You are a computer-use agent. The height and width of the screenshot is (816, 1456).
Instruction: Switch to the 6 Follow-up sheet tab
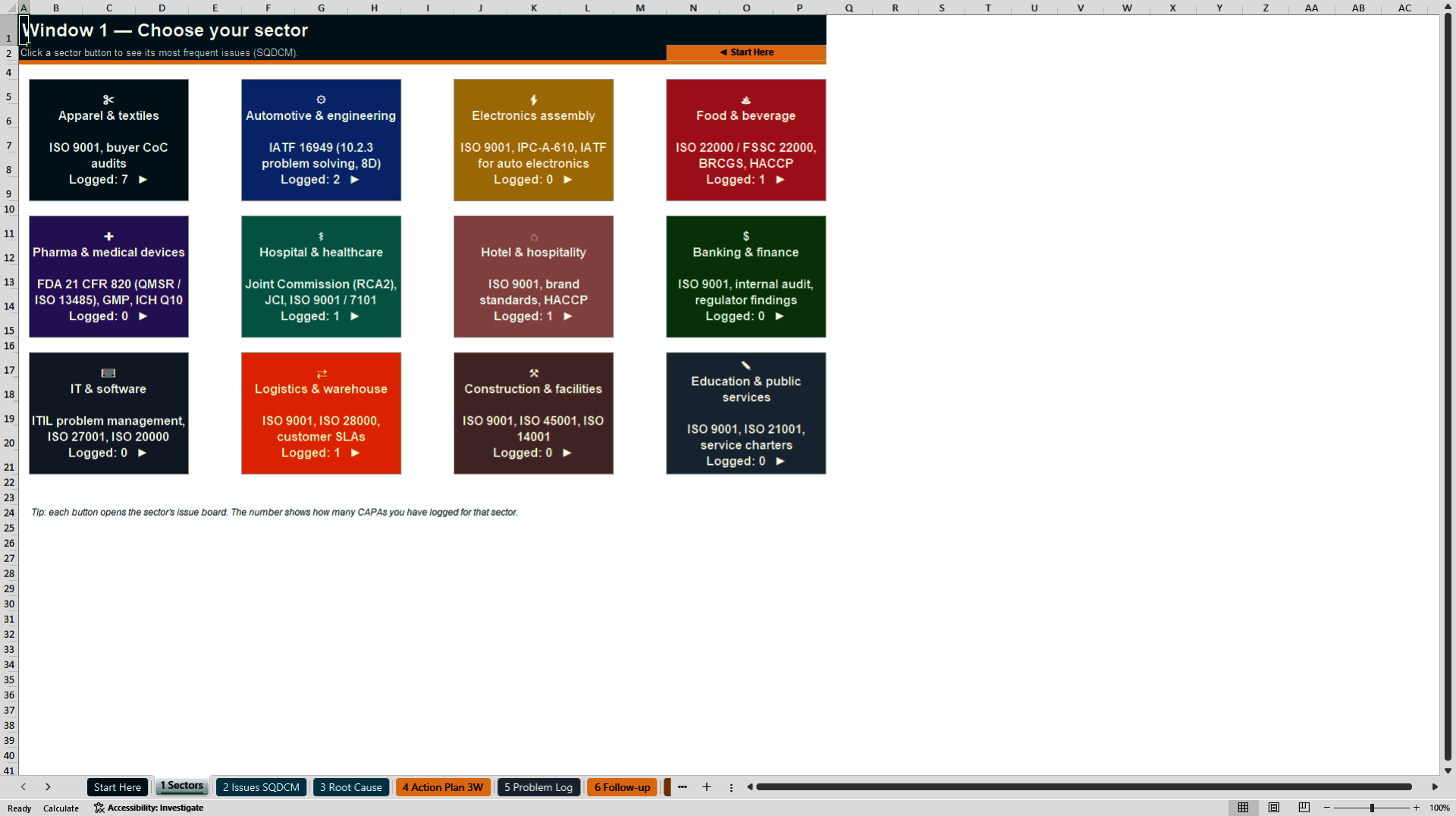[622, 787]
